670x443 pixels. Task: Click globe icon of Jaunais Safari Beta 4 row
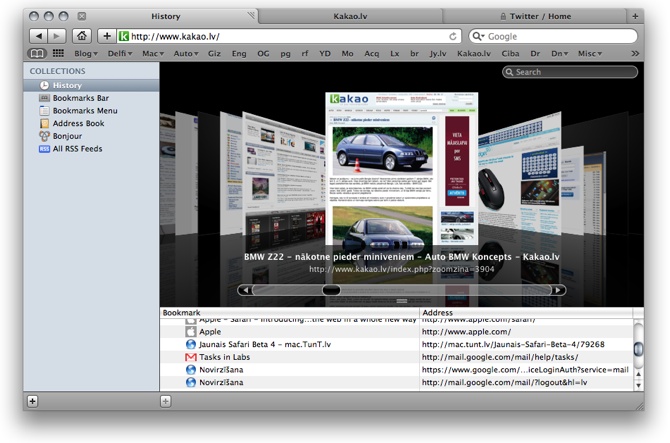pyautogui.click(x=191, y=344)
